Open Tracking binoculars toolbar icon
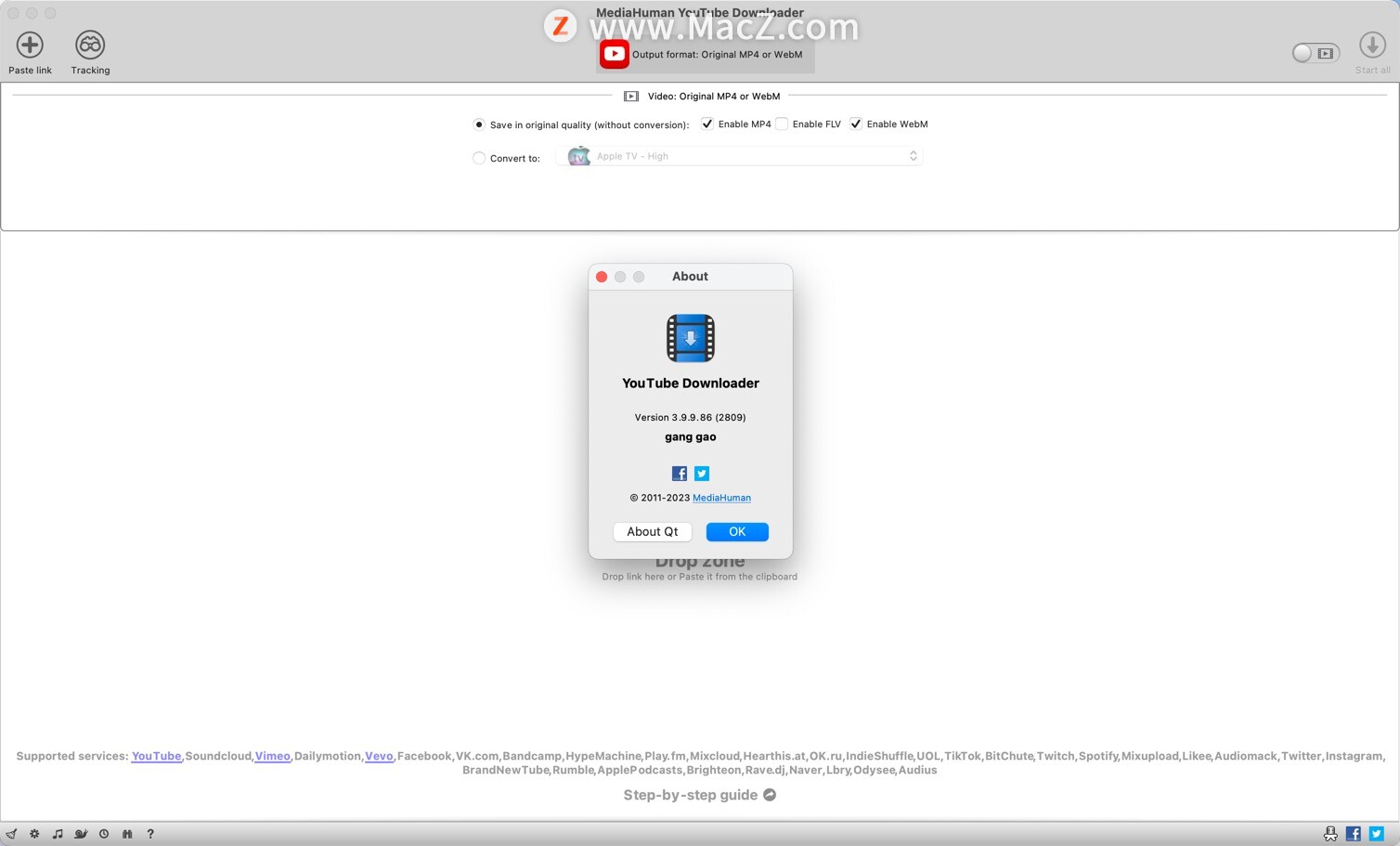 coord(90,45)
